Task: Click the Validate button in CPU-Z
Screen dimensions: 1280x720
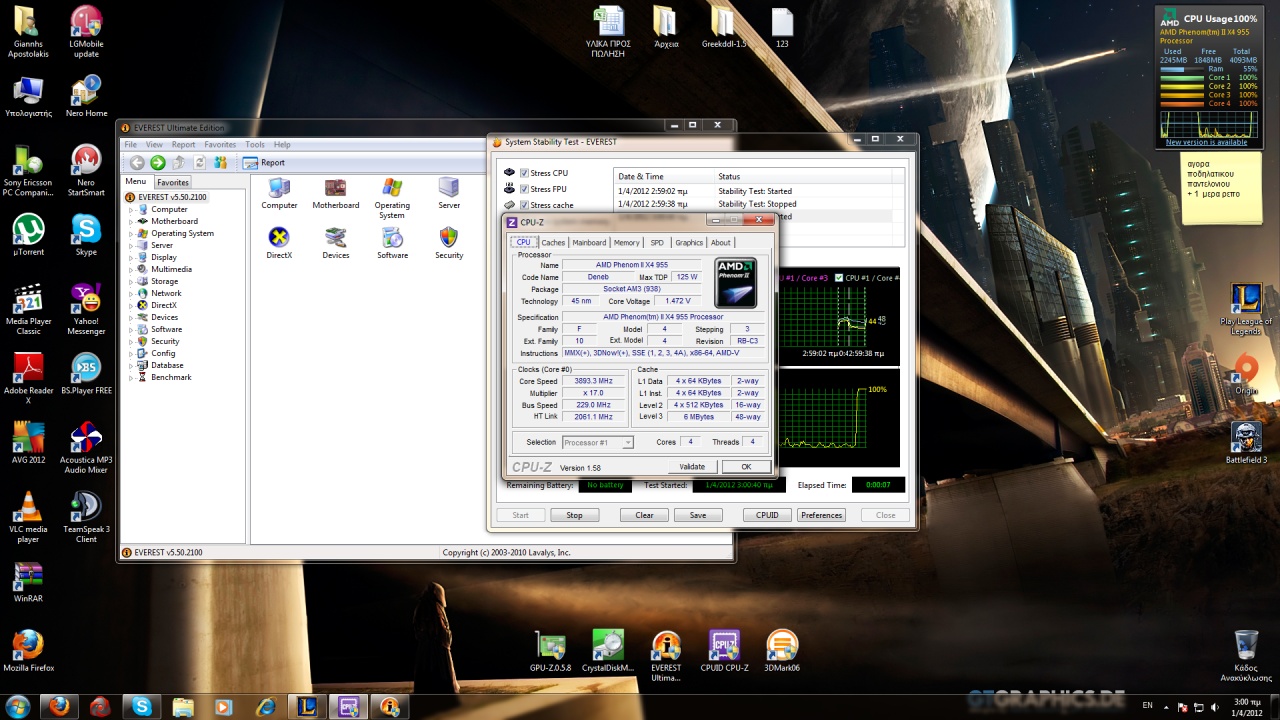Action: click(x=692, y=467)
